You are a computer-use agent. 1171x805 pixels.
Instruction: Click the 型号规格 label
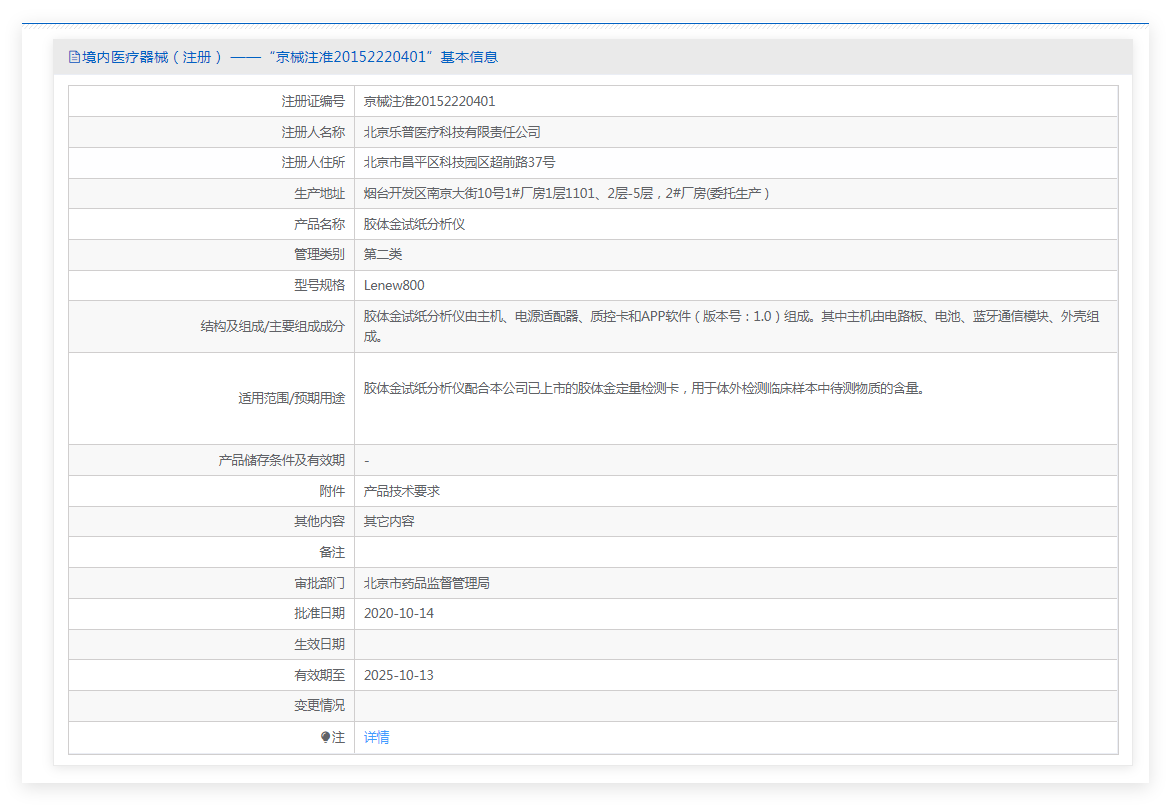click(320, 285)
